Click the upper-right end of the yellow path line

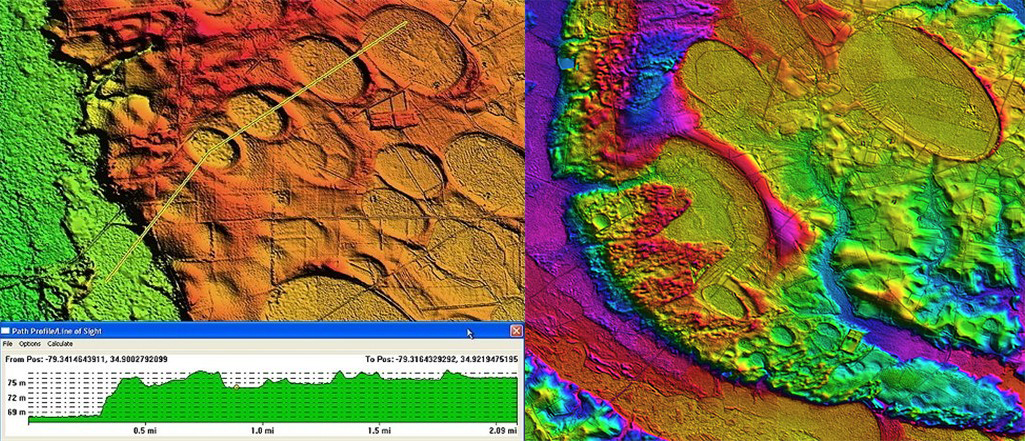[405, 22]
